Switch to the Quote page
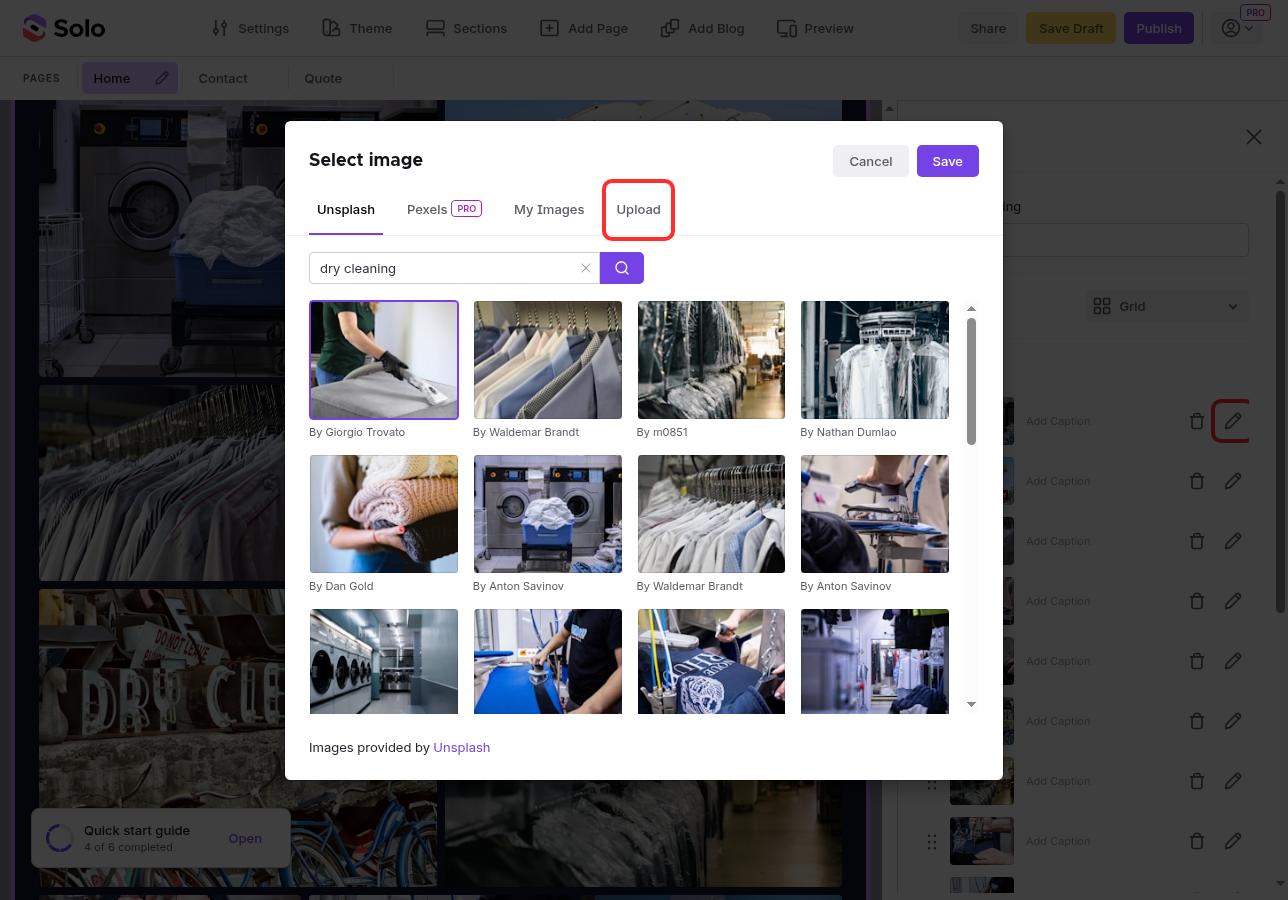The width and height of the screenshot is (1288, 900). click(x=323, y=78)
